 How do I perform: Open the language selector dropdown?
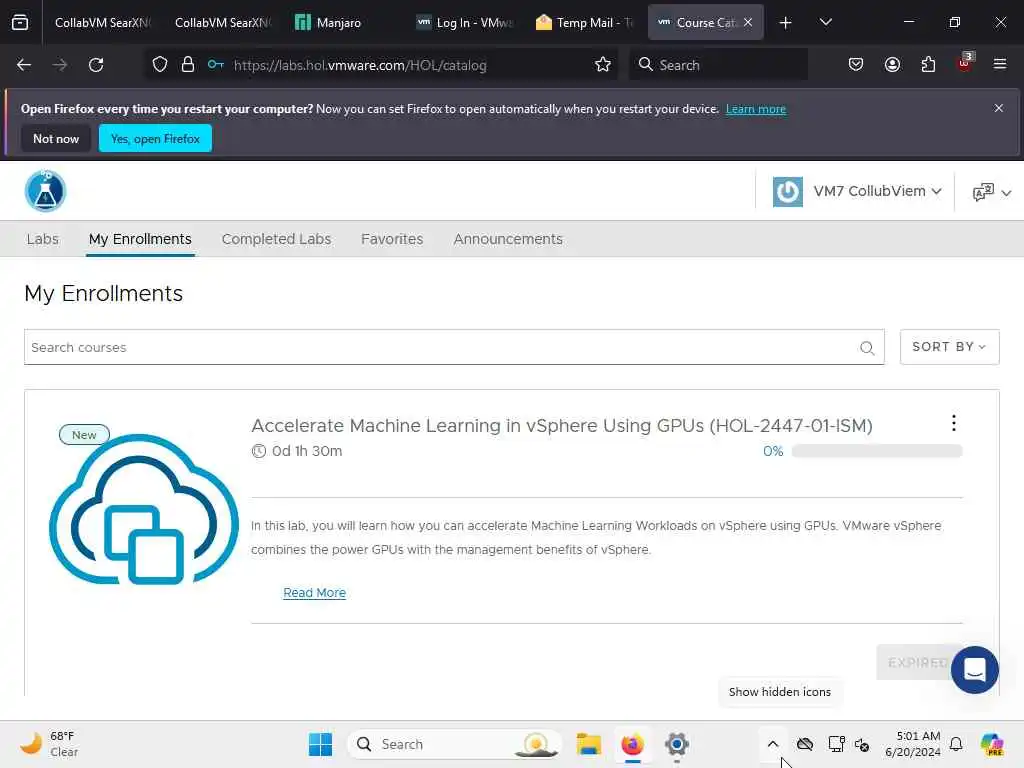tap(991, 192)
